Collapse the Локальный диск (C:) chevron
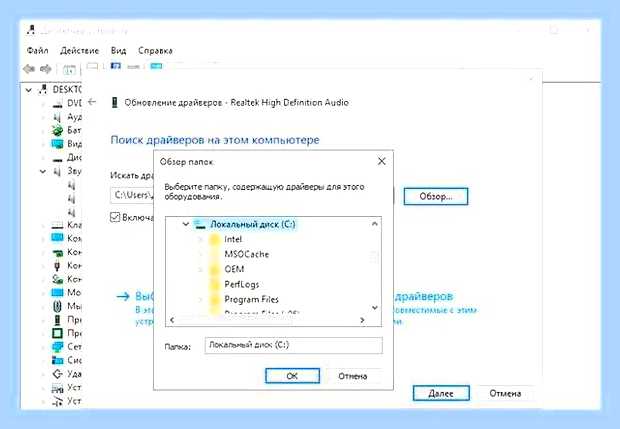 point(185,224)
